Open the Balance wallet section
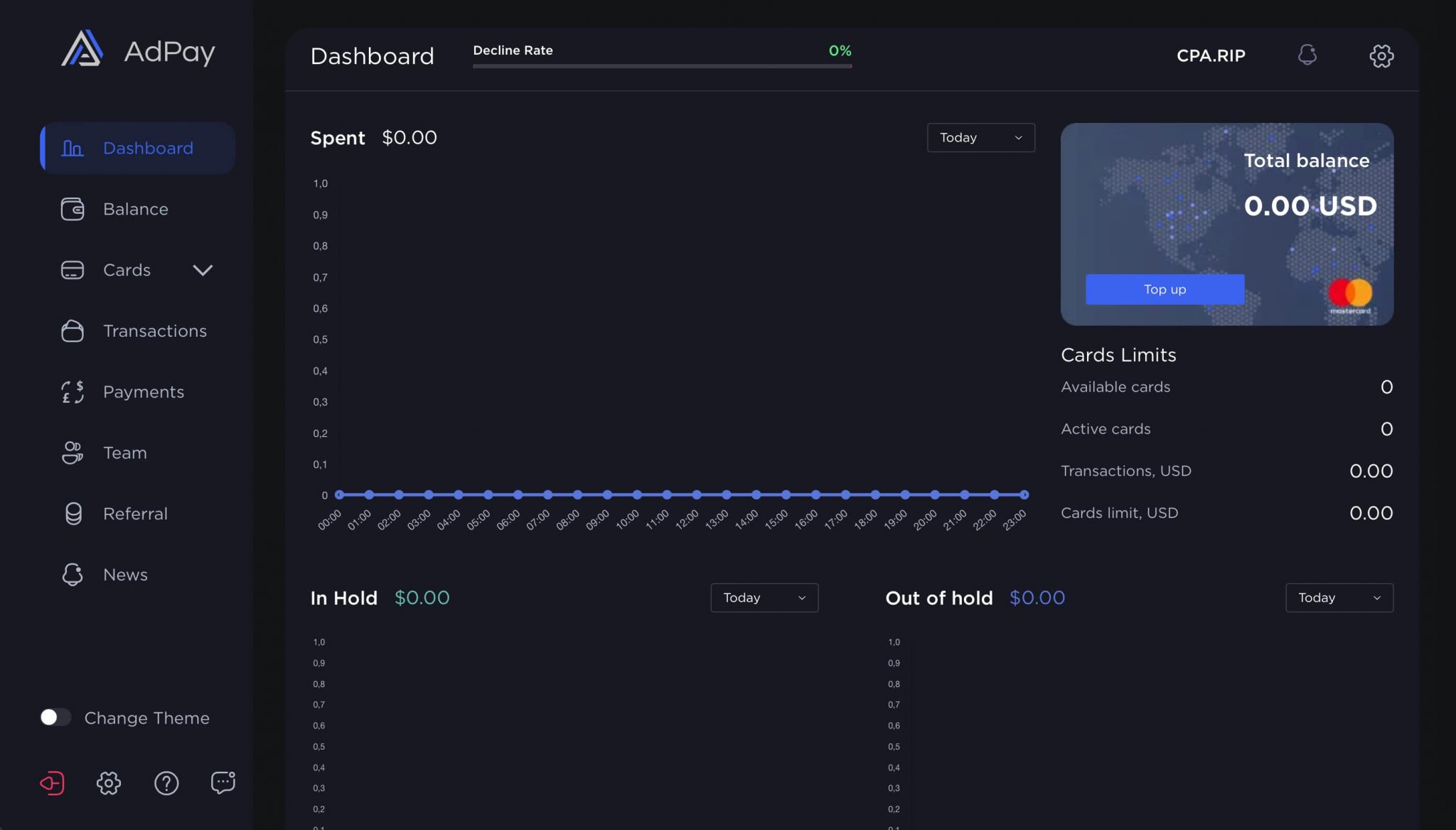 136,209
